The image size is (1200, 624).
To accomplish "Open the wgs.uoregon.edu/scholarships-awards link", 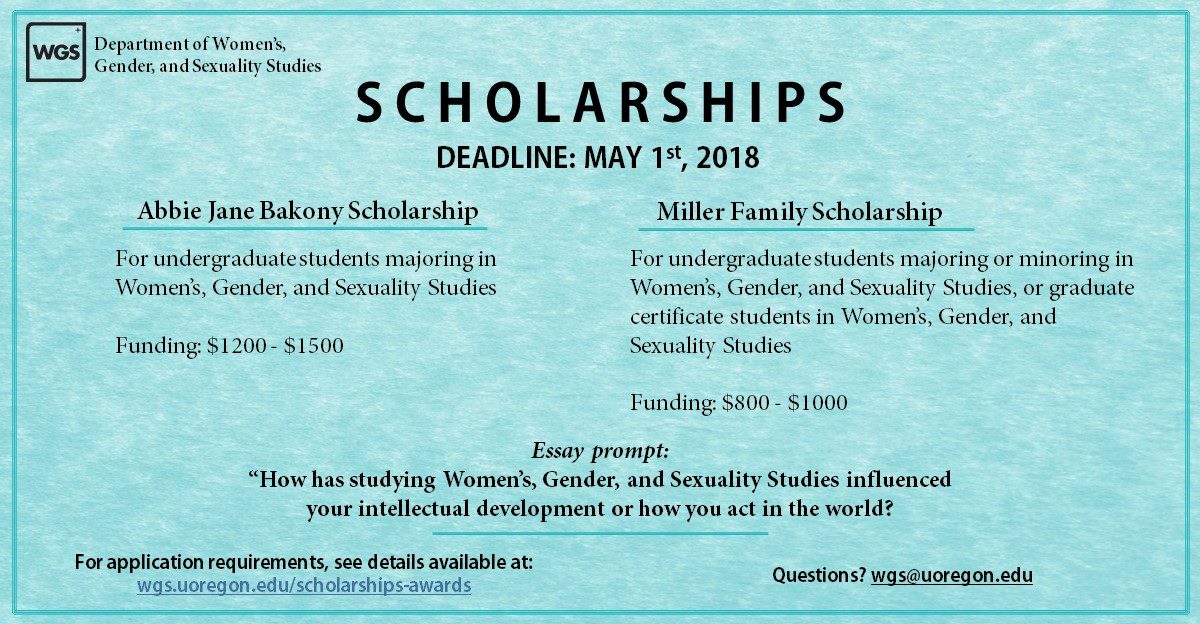I will coord(304,585).
